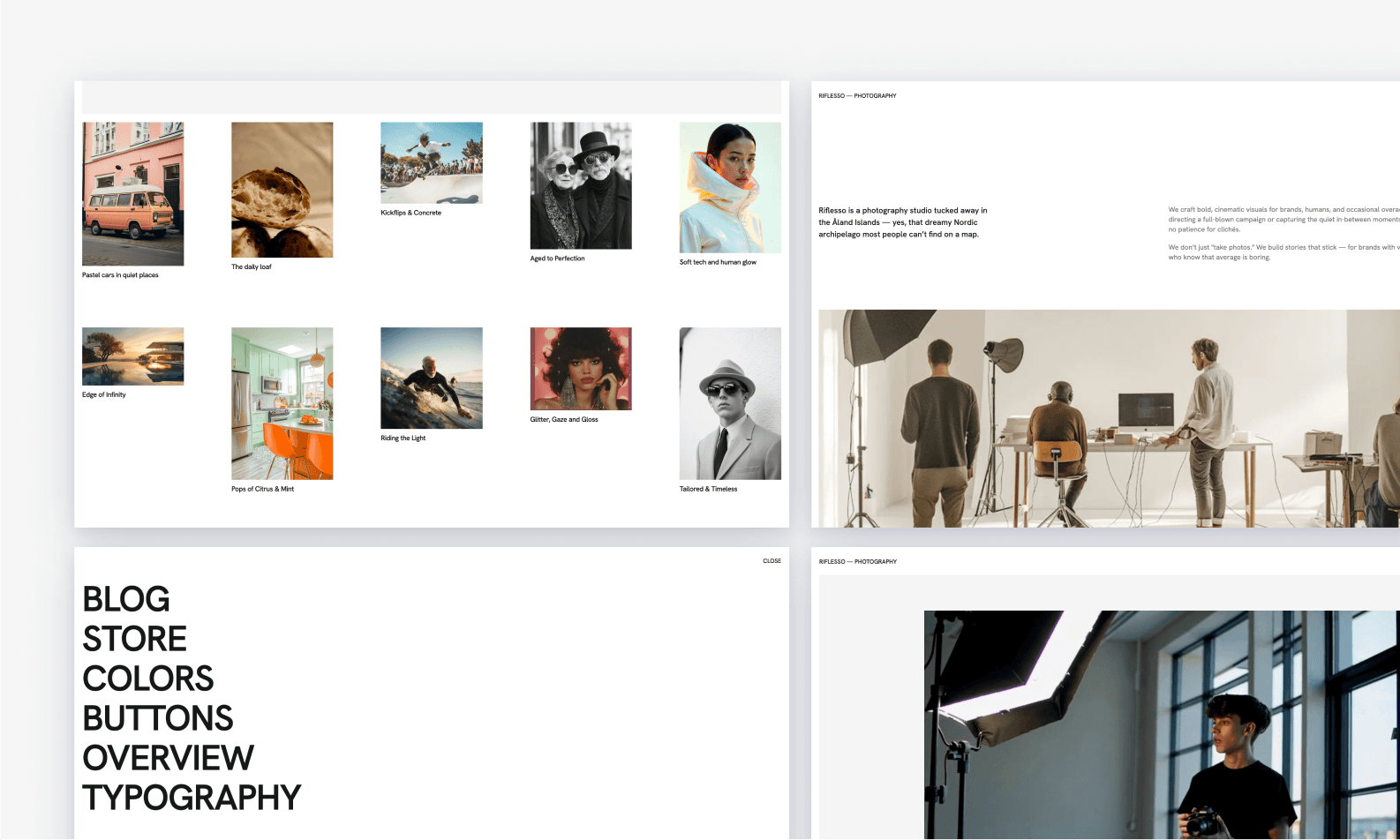Image resolution: width=1400 pixels, height=840 pixels.
Task: Select TYPOGRAPHY from the menu list
Action: tap(192, 799)
